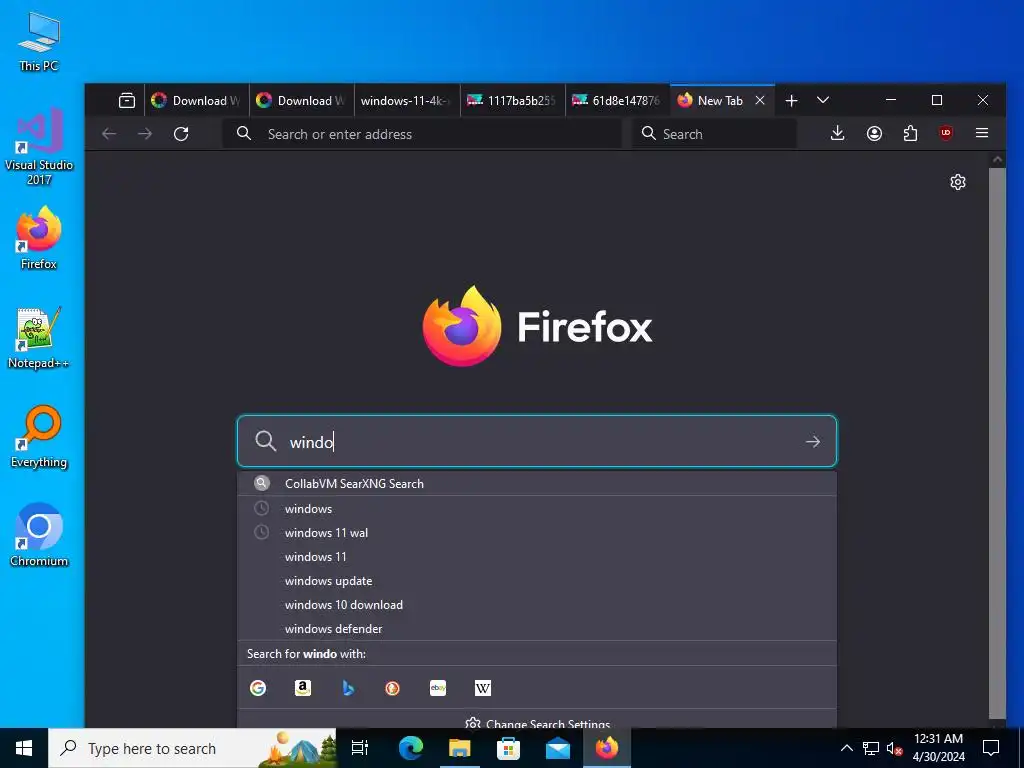The height and width of the screenshot is (768, 1024).
Task: Open This PC desktop icon
Action: click(39, 40)
